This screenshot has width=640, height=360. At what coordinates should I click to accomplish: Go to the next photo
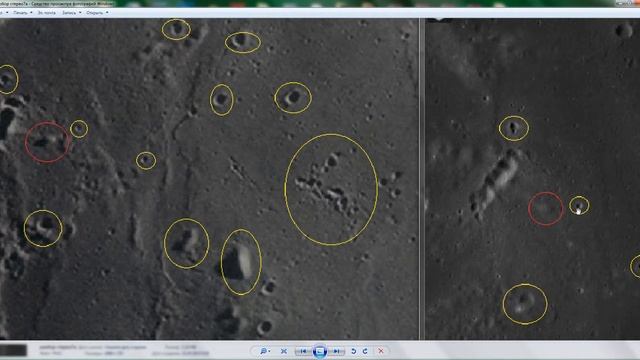[x=337, y=351]
